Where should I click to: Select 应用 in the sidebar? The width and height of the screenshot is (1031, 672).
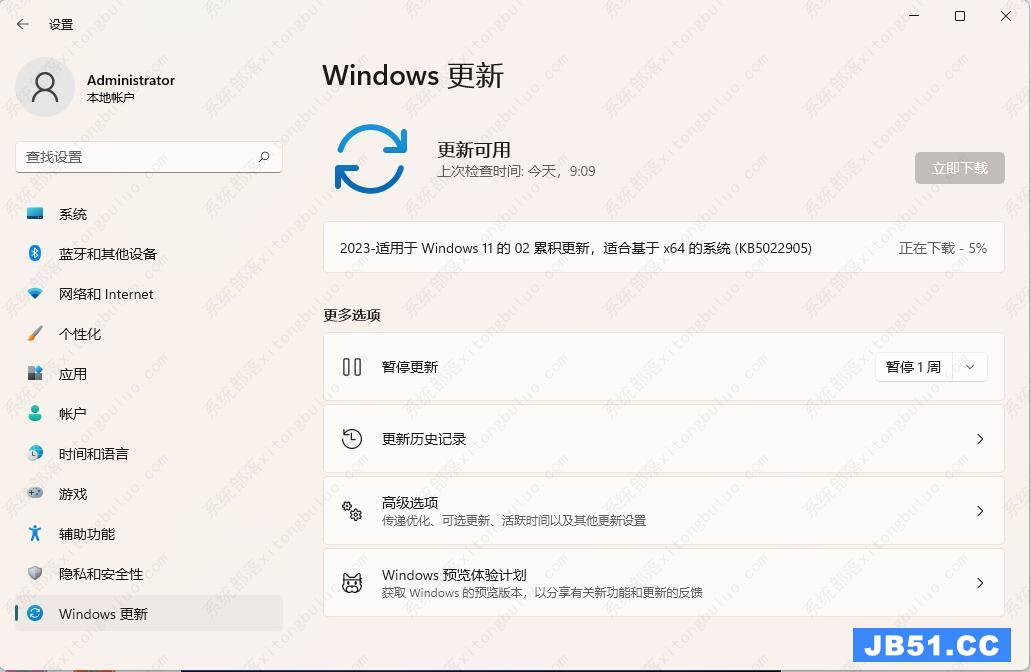tap(73, 374)
